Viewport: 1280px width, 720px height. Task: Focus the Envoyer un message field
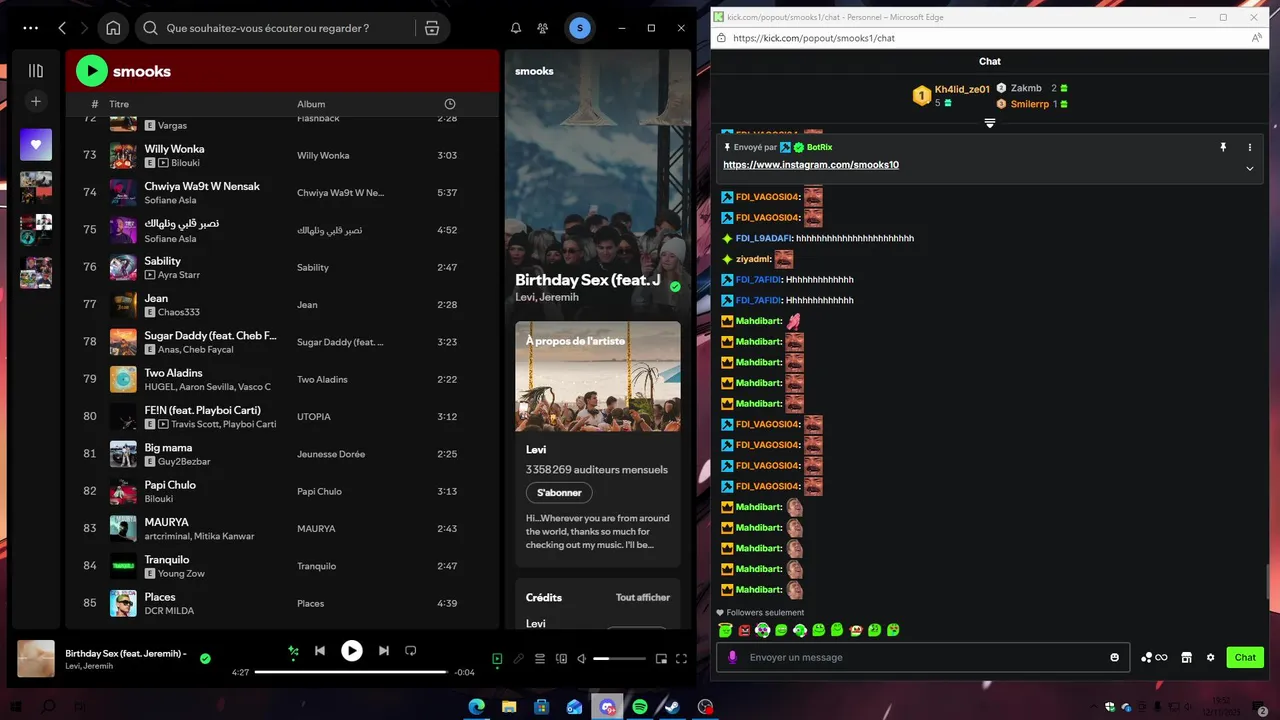tap(922, 657)
